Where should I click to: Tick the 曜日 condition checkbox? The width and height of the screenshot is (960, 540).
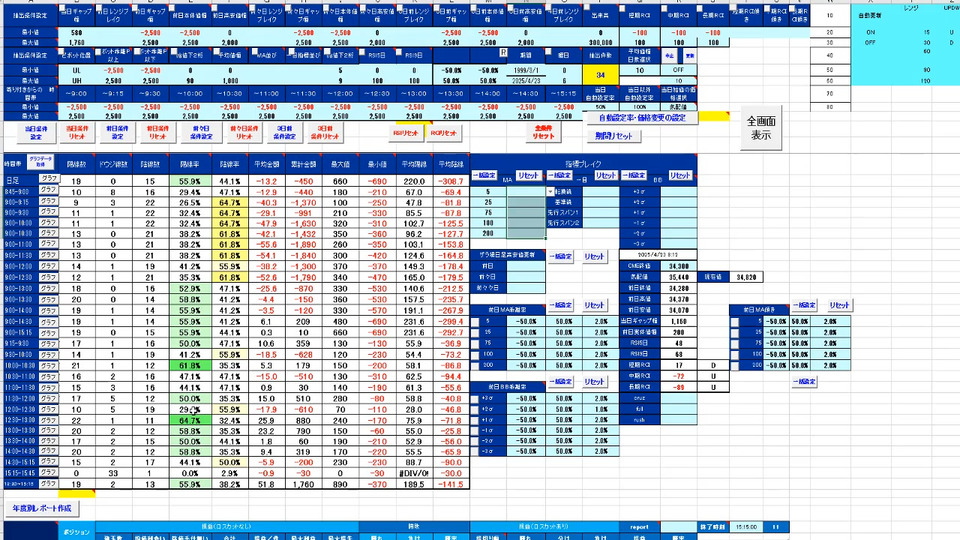549,52
